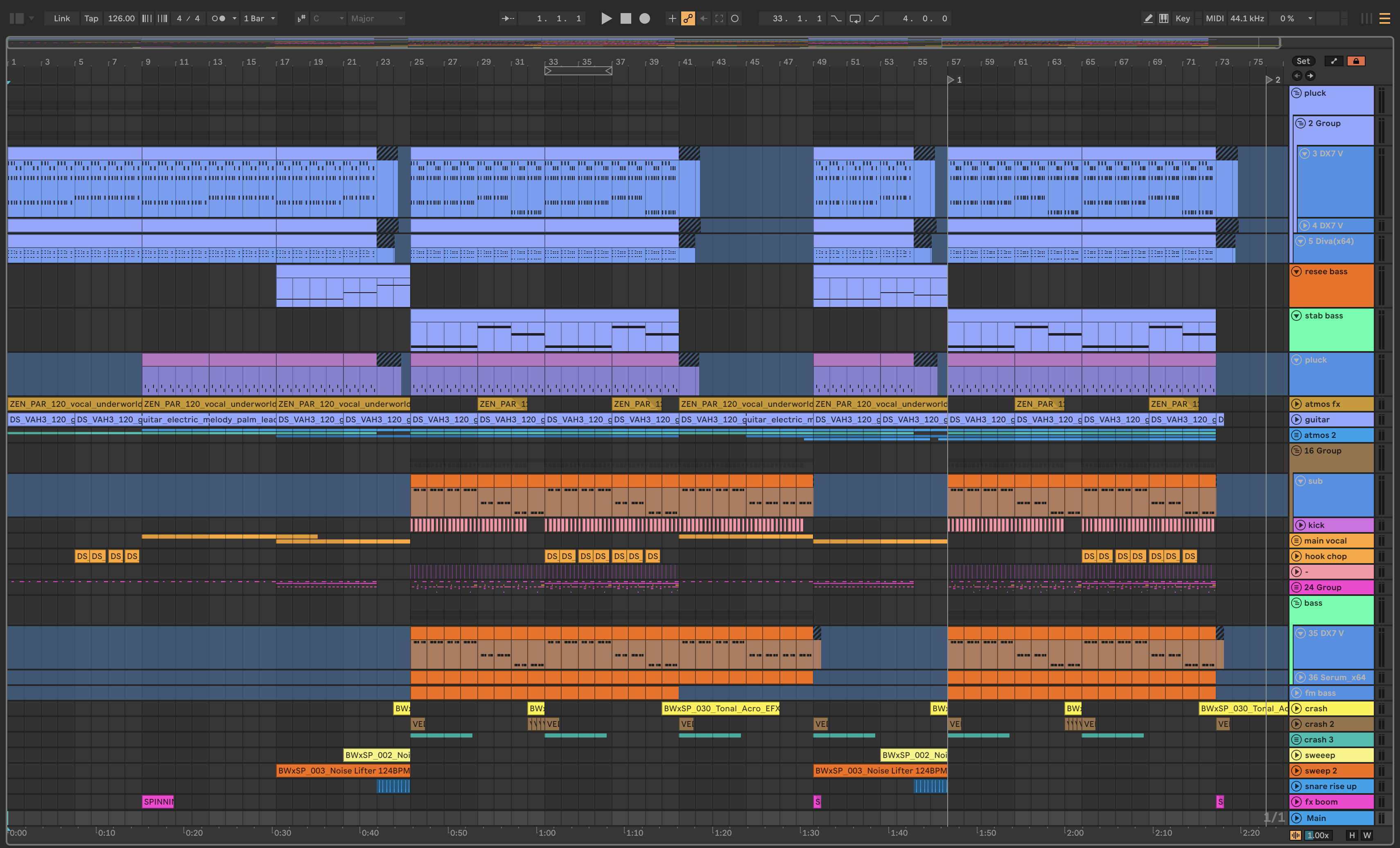Toggle the Loop switch icon

click(855, 18)
